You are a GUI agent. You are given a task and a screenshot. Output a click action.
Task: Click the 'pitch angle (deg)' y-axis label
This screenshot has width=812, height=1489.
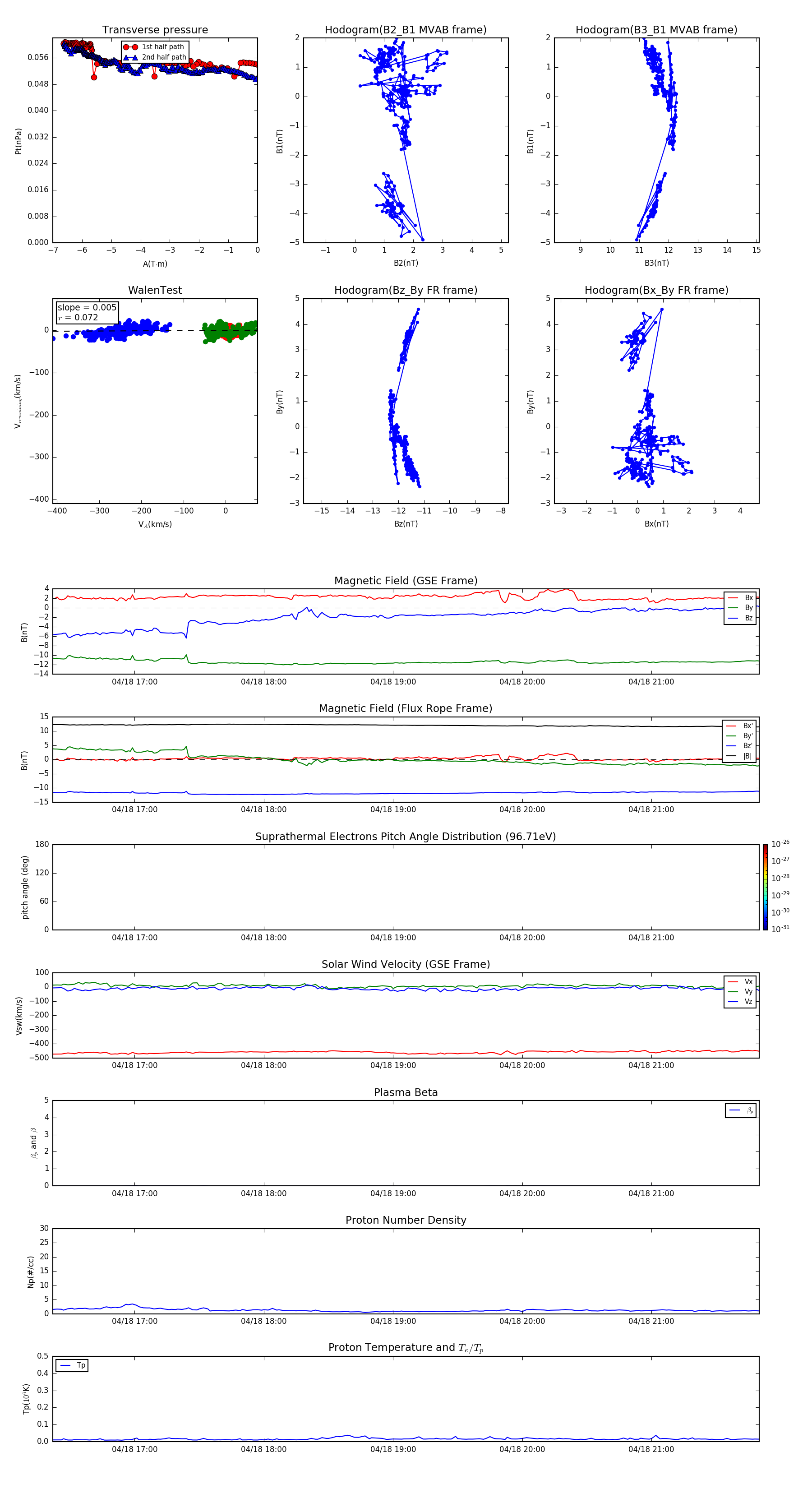pyautogui.click(x=25, y=887)
